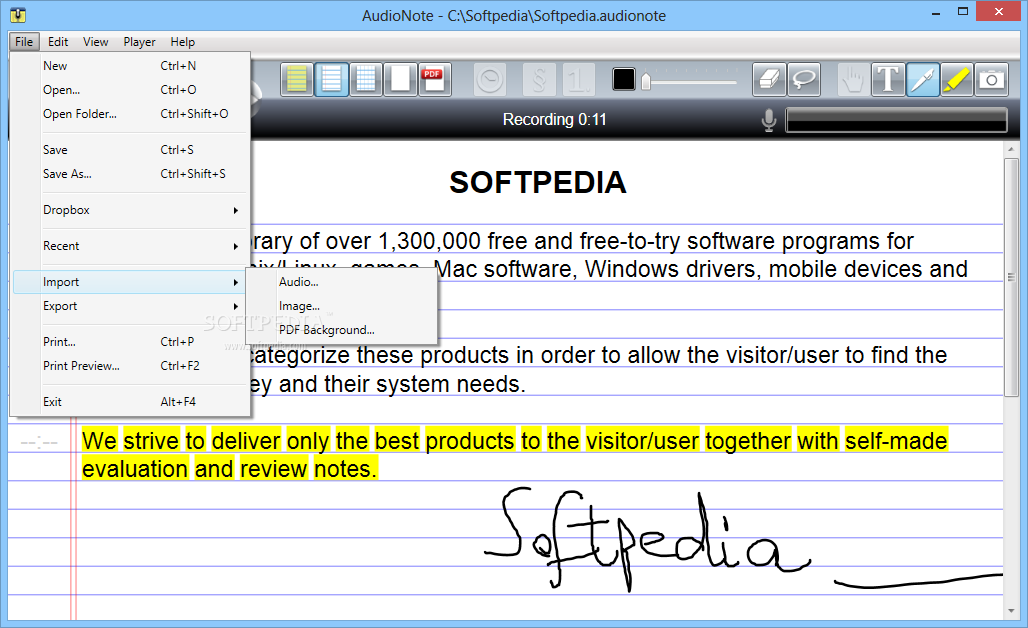Image resolution: width=1028 pixels, height=628 pixels.
Task: Click the vertical scrollbar thumb
Action: point(1012,277)
